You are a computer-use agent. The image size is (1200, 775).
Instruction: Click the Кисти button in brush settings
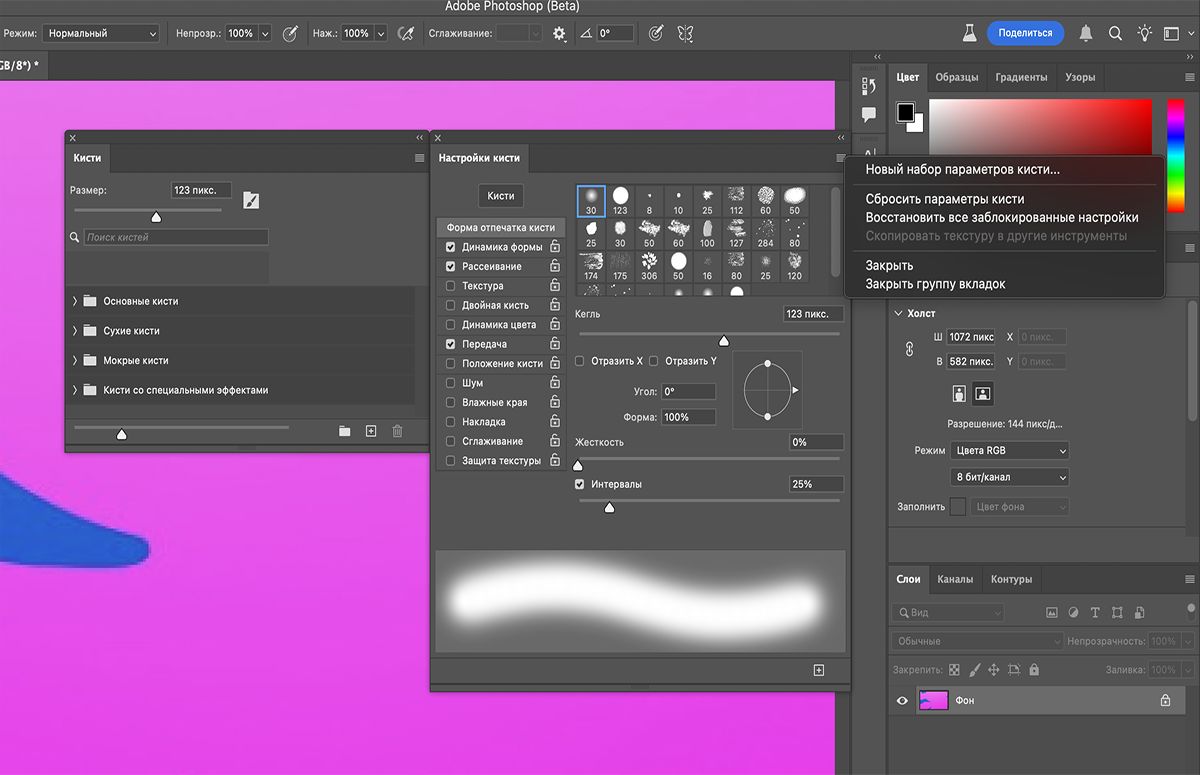coord(501,196)
